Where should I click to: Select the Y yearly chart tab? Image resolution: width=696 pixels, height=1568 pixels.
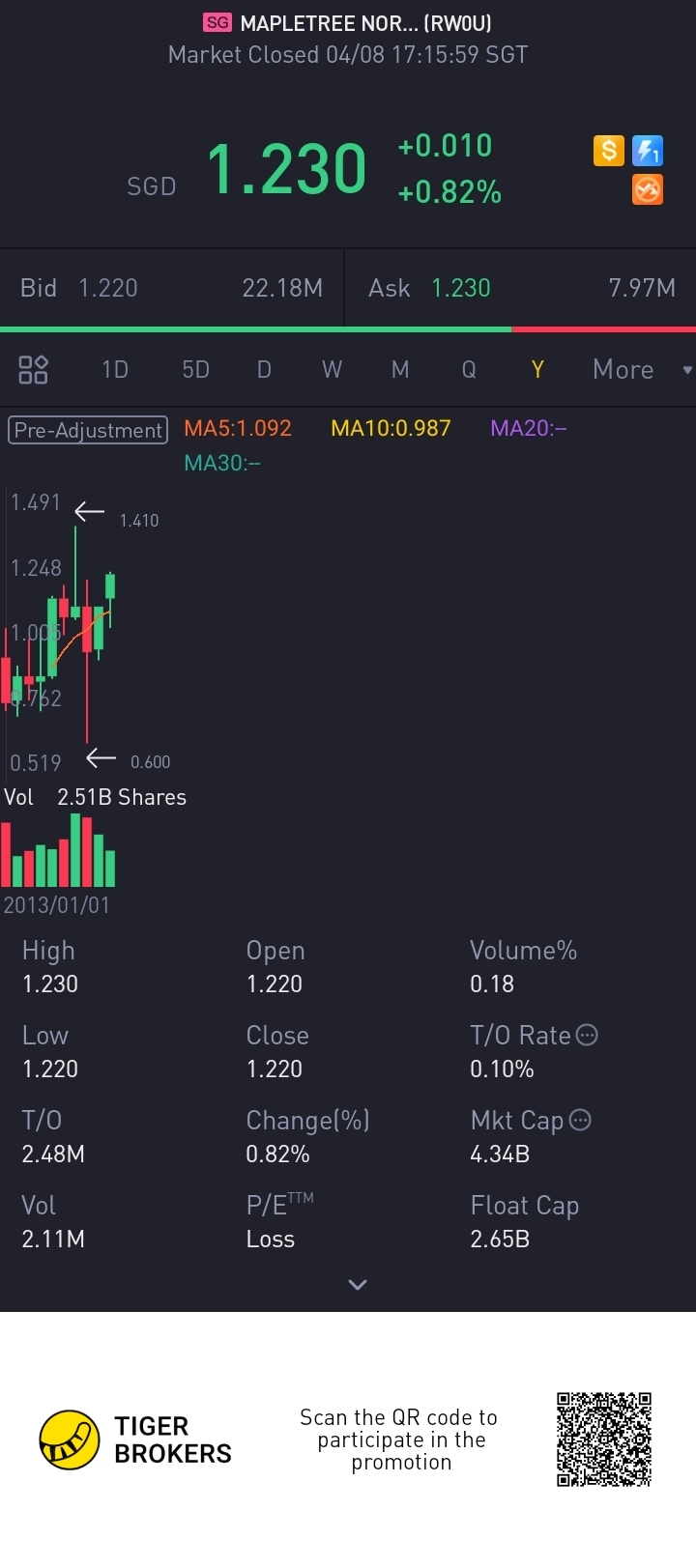537,369
